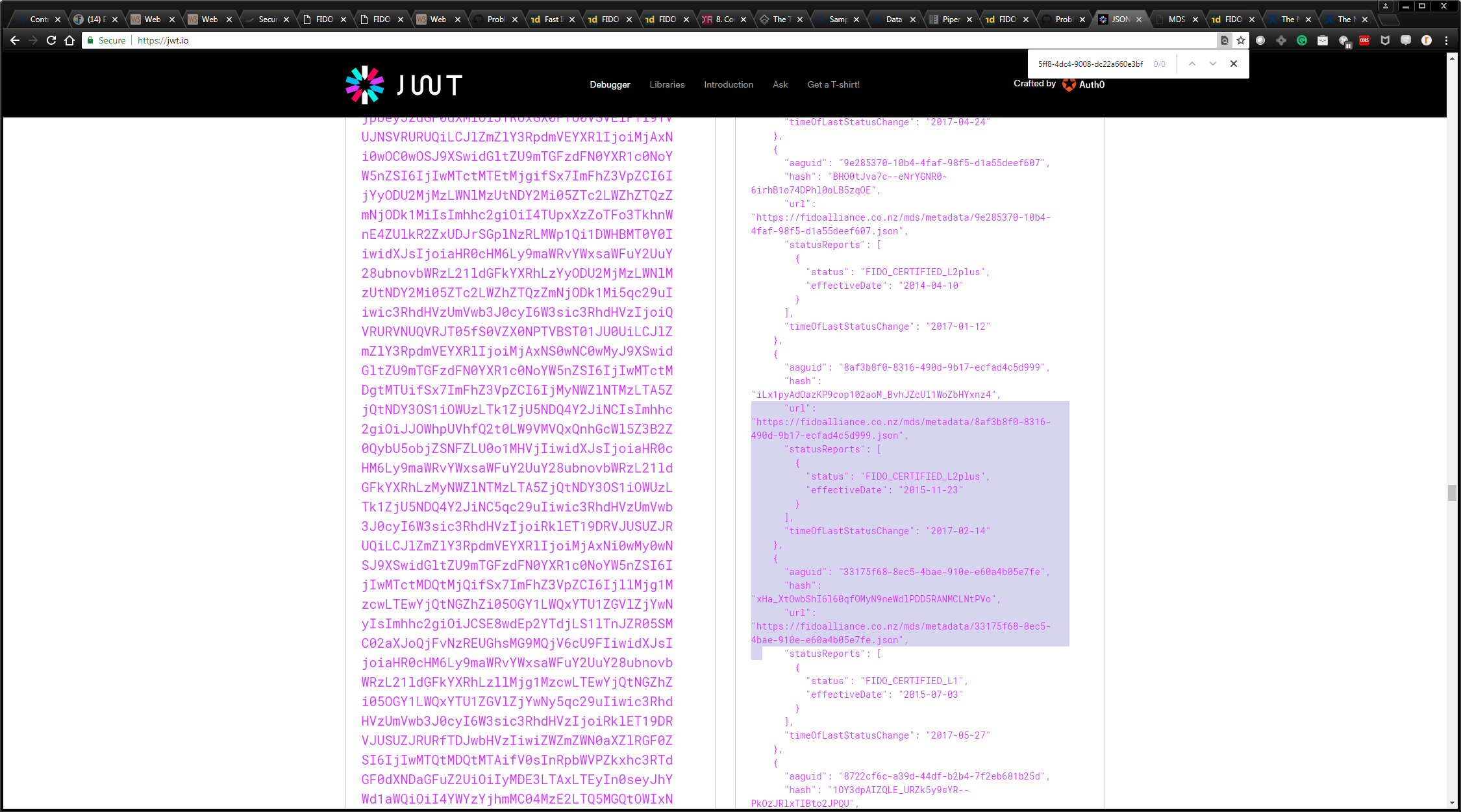
Task: Reload the page
Action: (51, 40)
